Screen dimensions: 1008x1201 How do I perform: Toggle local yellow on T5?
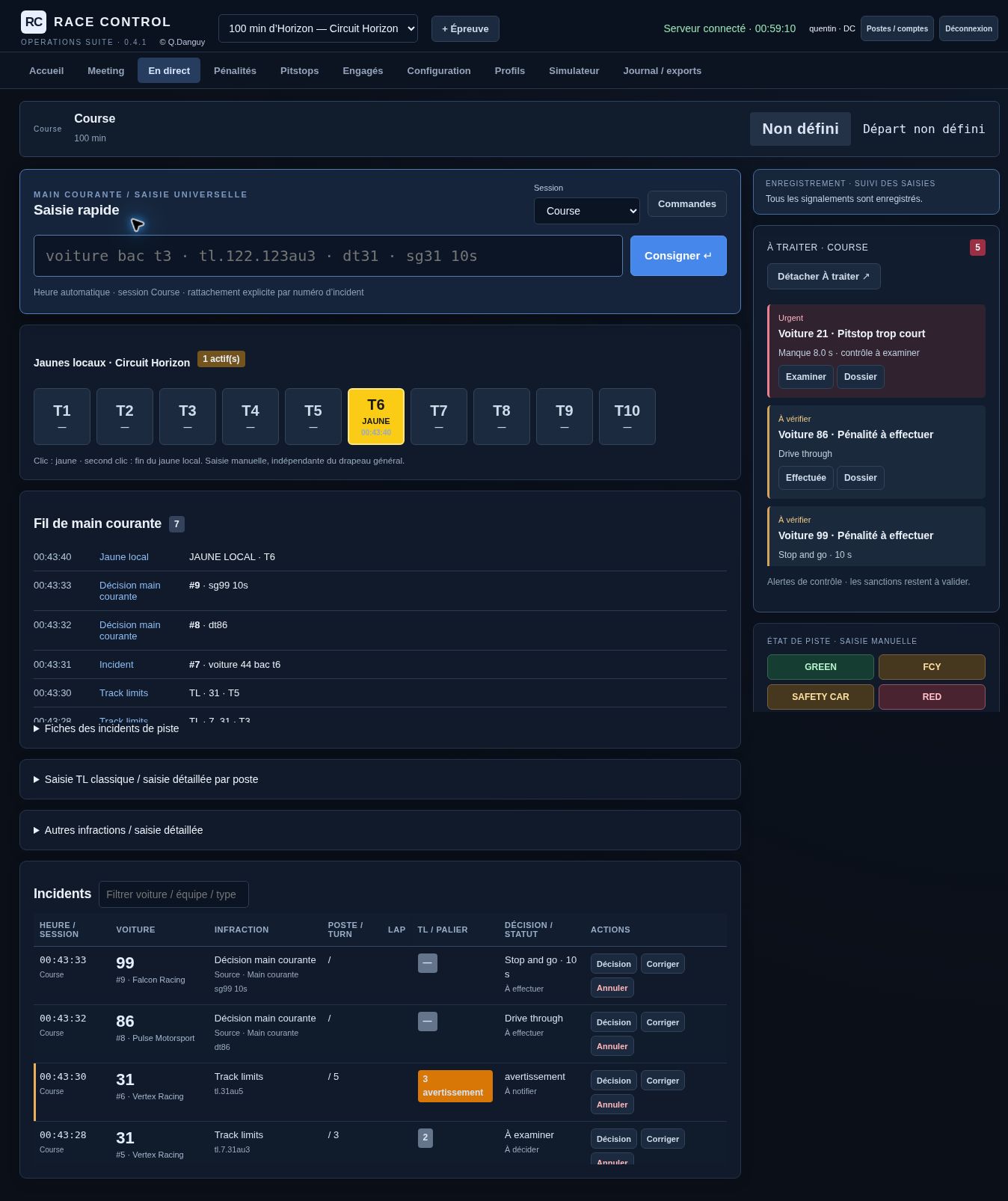[x=313, y=417]
